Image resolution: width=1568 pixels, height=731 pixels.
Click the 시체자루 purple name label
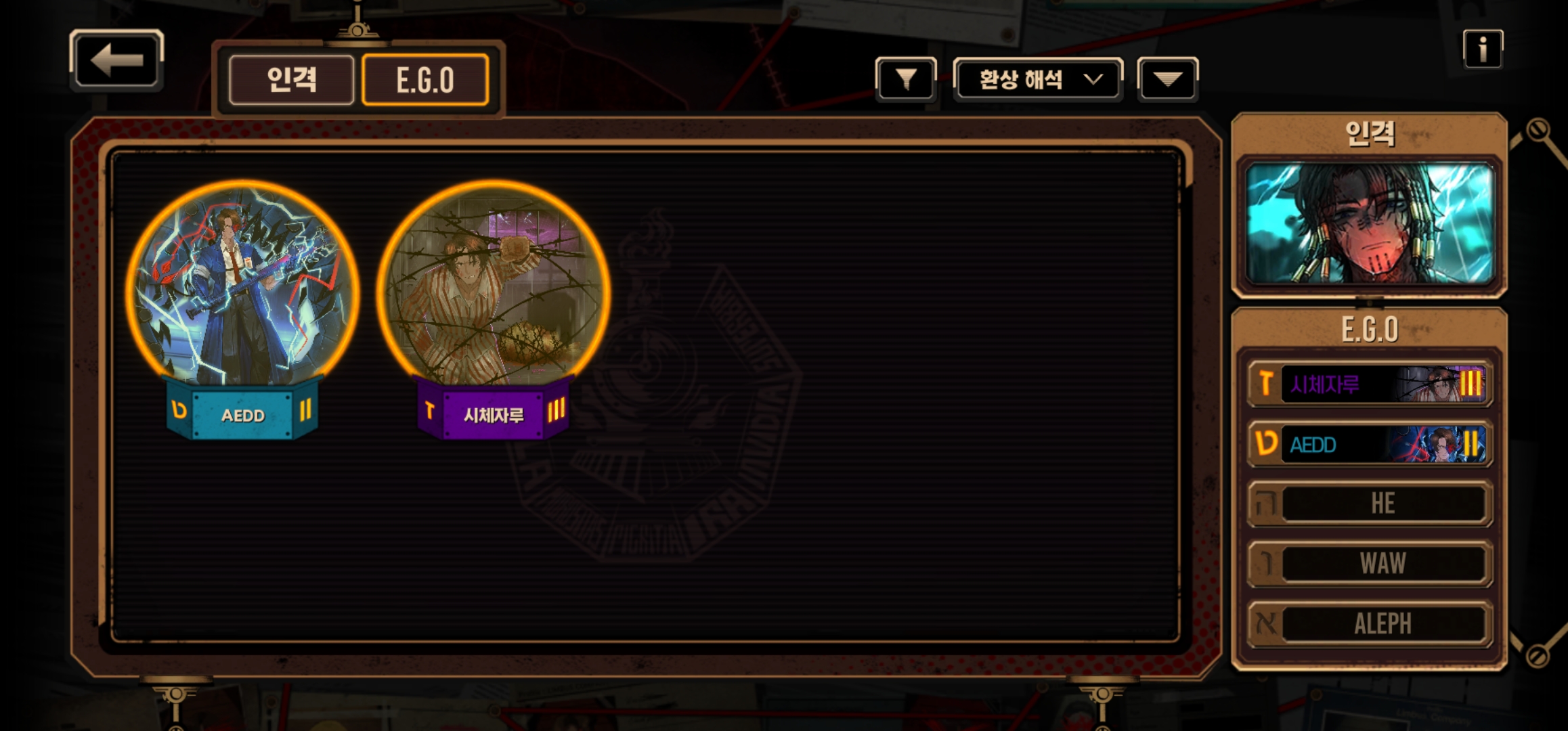pyautogui.click(x=493, y=413)
